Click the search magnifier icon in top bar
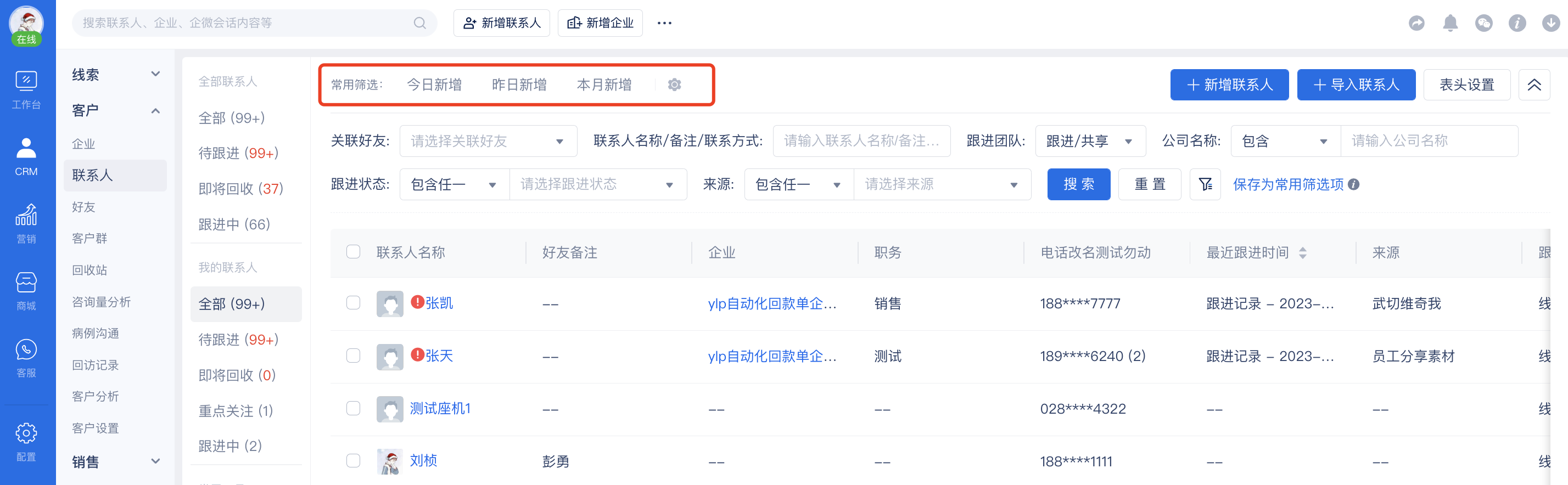The width and height of the screenshot is (1568, 485). [x=420, y=23]
